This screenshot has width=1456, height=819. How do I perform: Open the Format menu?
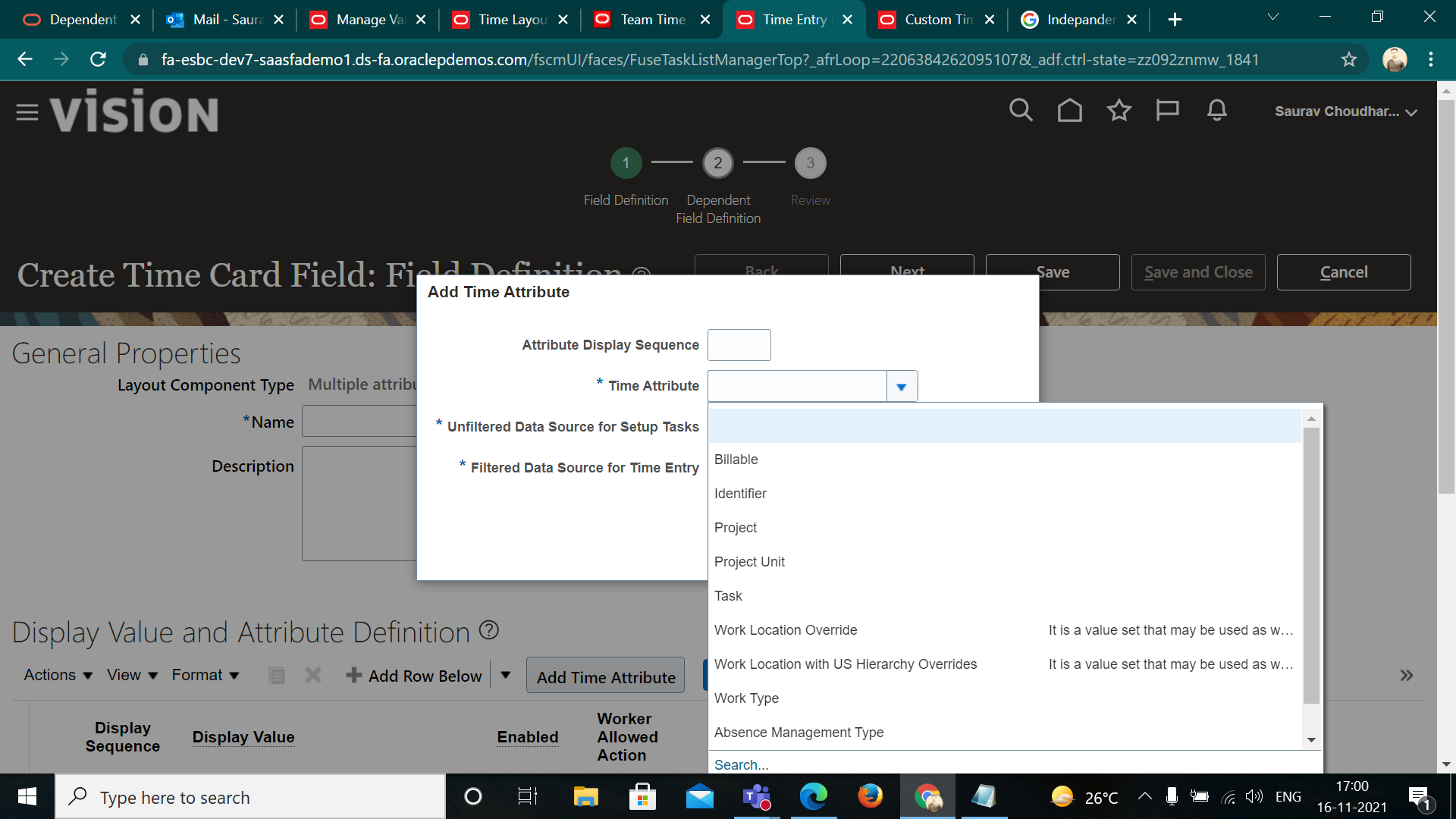205,675
